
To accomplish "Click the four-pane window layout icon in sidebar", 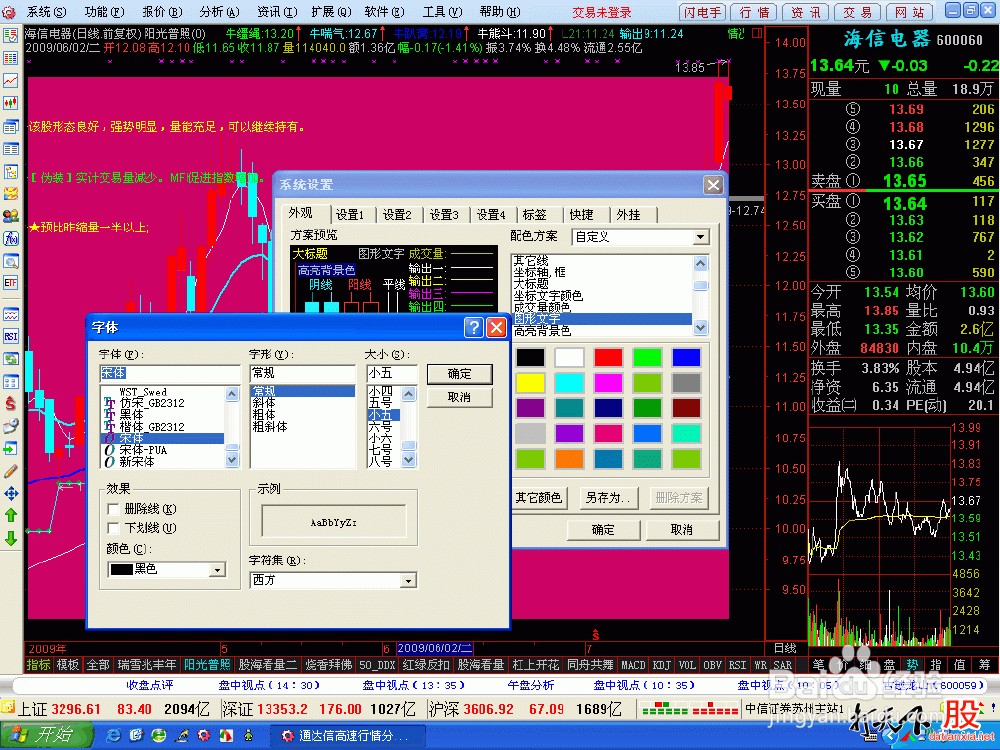I will pyautogui.click(x=10, y=381).
